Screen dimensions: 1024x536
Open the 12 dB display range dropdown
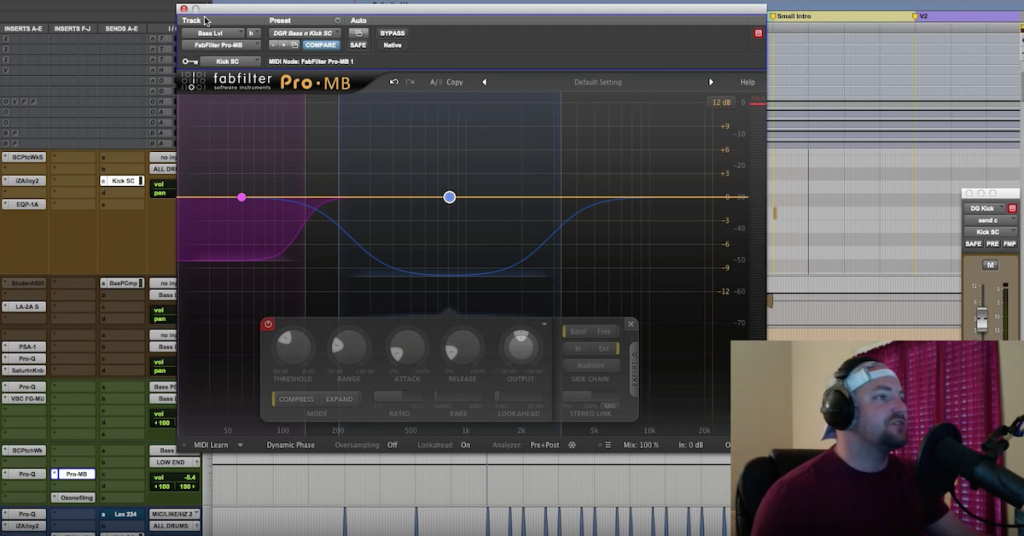coord(722,102)
